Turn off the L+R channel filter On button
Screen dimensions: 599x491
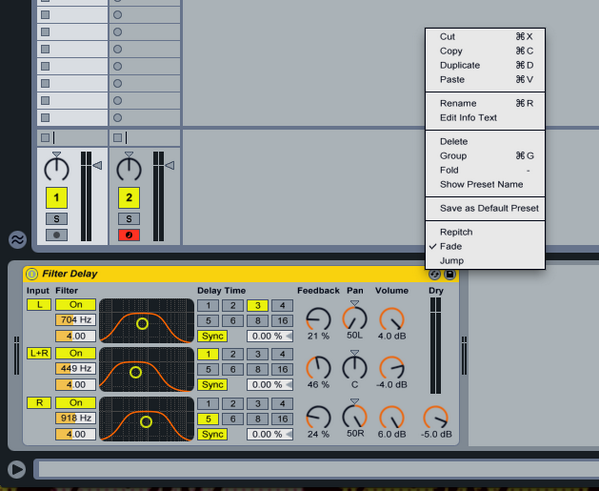click(76, 353)
